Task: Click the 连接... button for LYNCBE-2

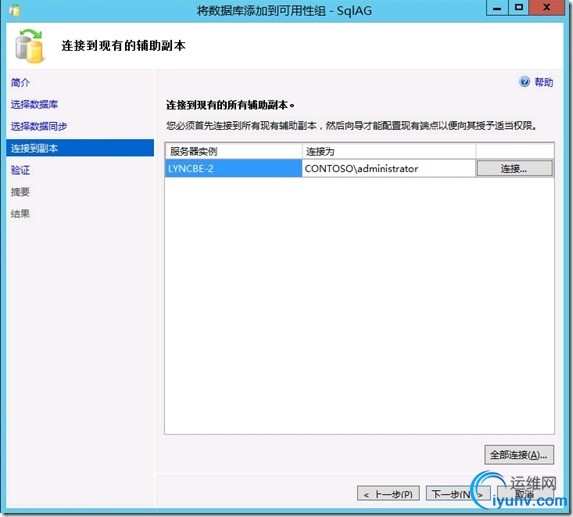Action: [x=515, y=168]
